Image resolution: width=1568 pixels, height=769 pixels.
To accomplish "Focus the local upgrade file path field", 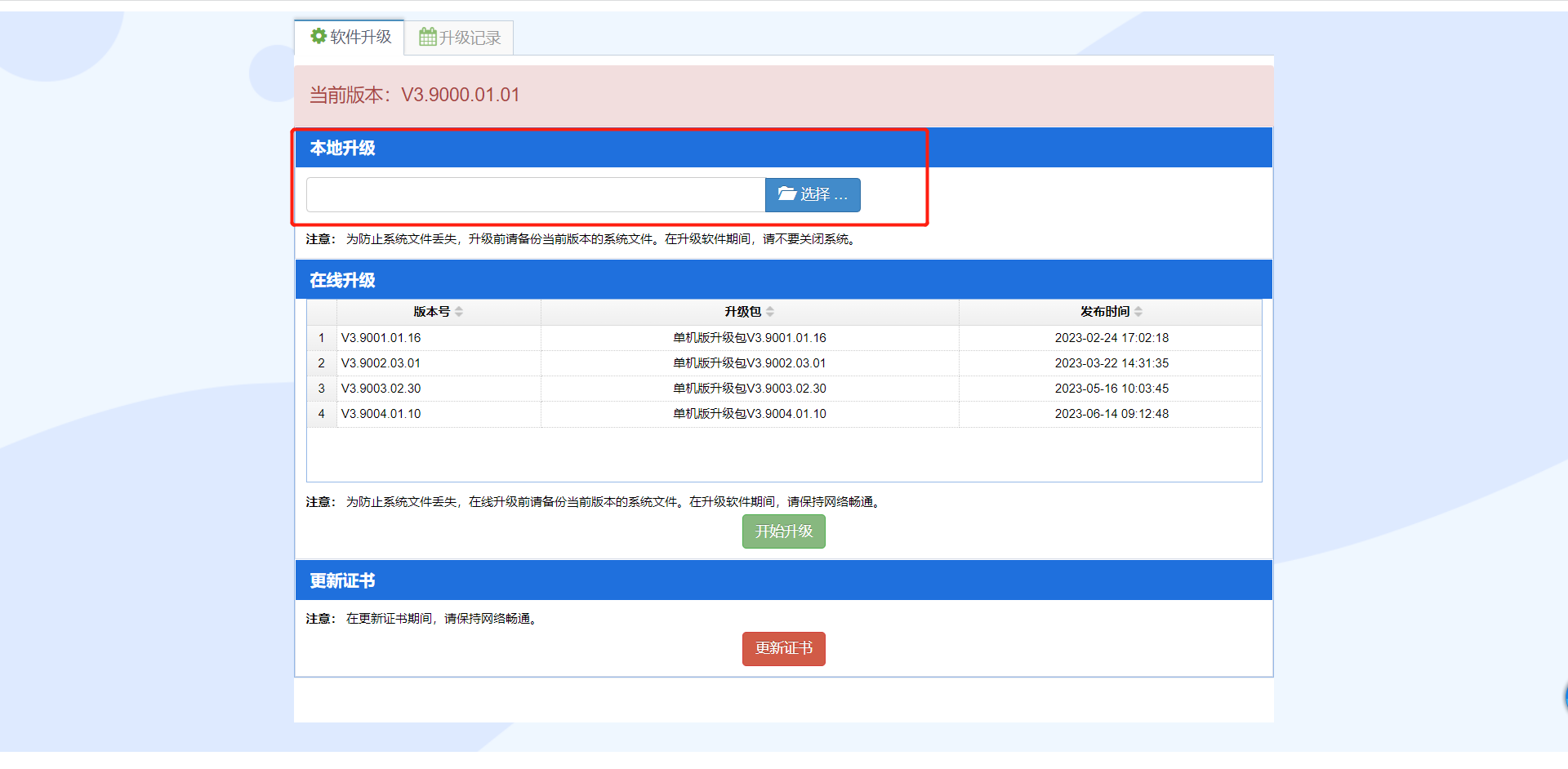I will click(x=536, y=194).
